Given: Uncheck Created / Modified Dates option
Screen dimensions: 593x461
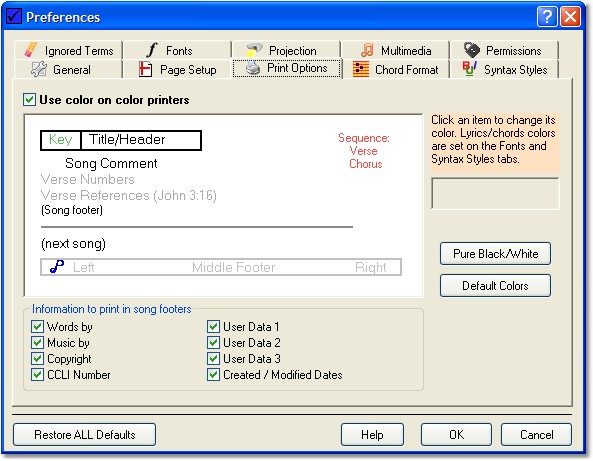Looking at the screenshot, I should click(x=213, y=375).
